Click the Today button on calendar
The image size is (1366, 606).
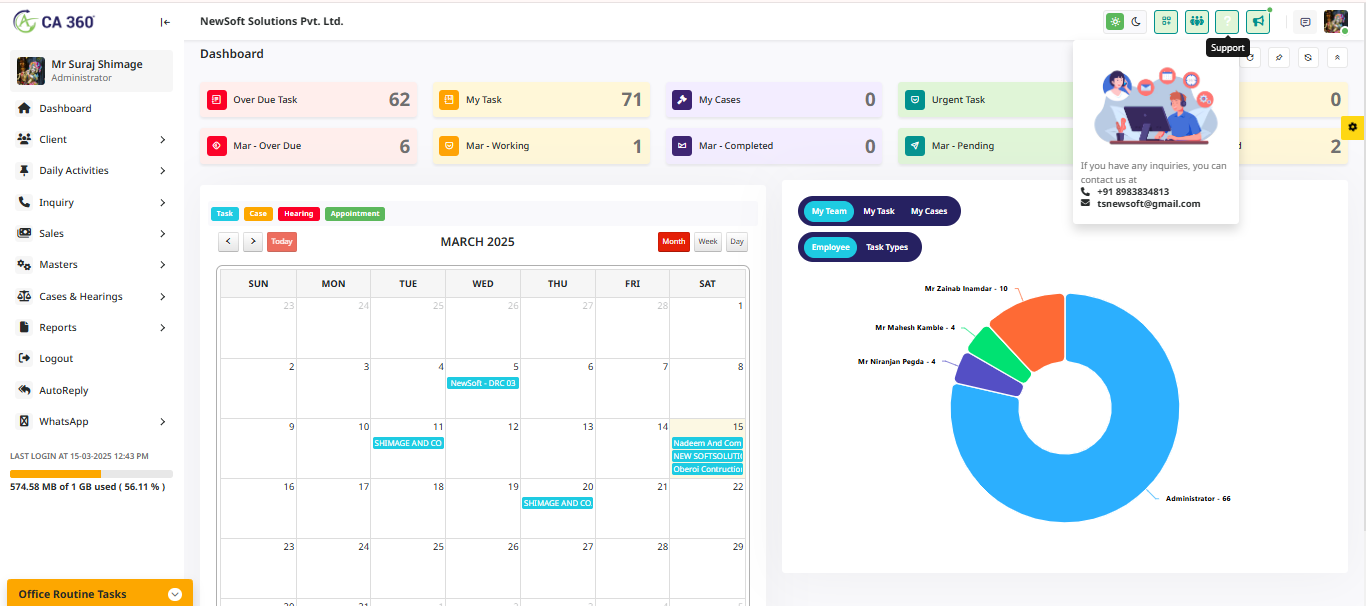pyautogui.click(x=282, y=241)
